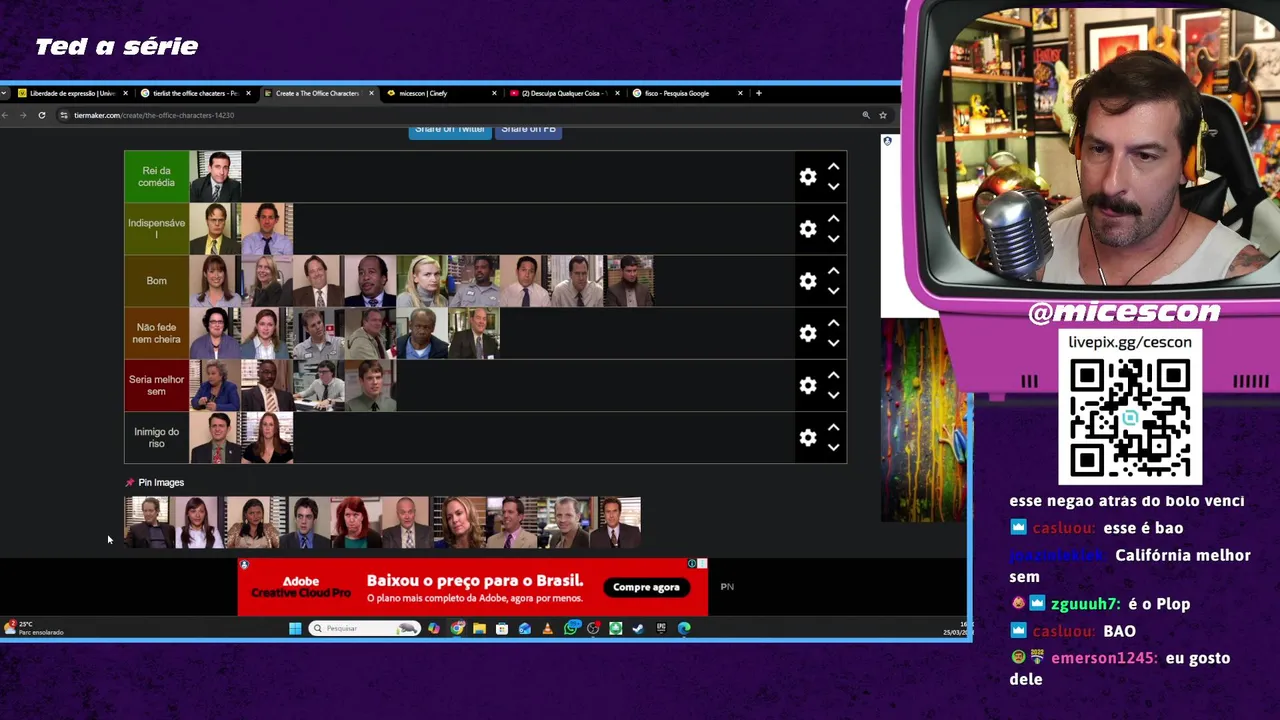
Task: Move Bom tier down with arrow
Action: [833, 291]
